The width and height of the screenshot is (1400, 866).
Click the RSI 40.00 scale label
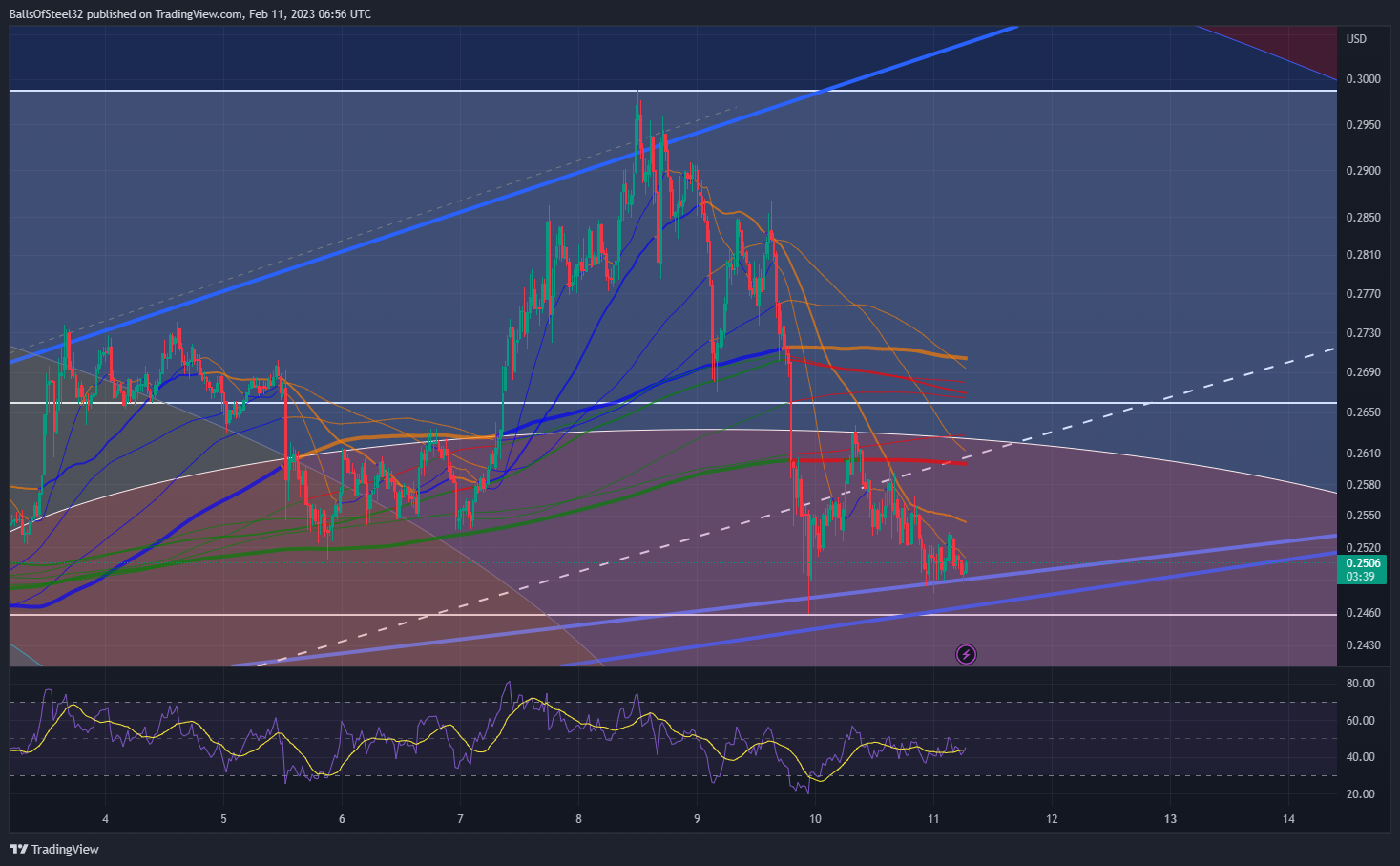point(1361,757)
